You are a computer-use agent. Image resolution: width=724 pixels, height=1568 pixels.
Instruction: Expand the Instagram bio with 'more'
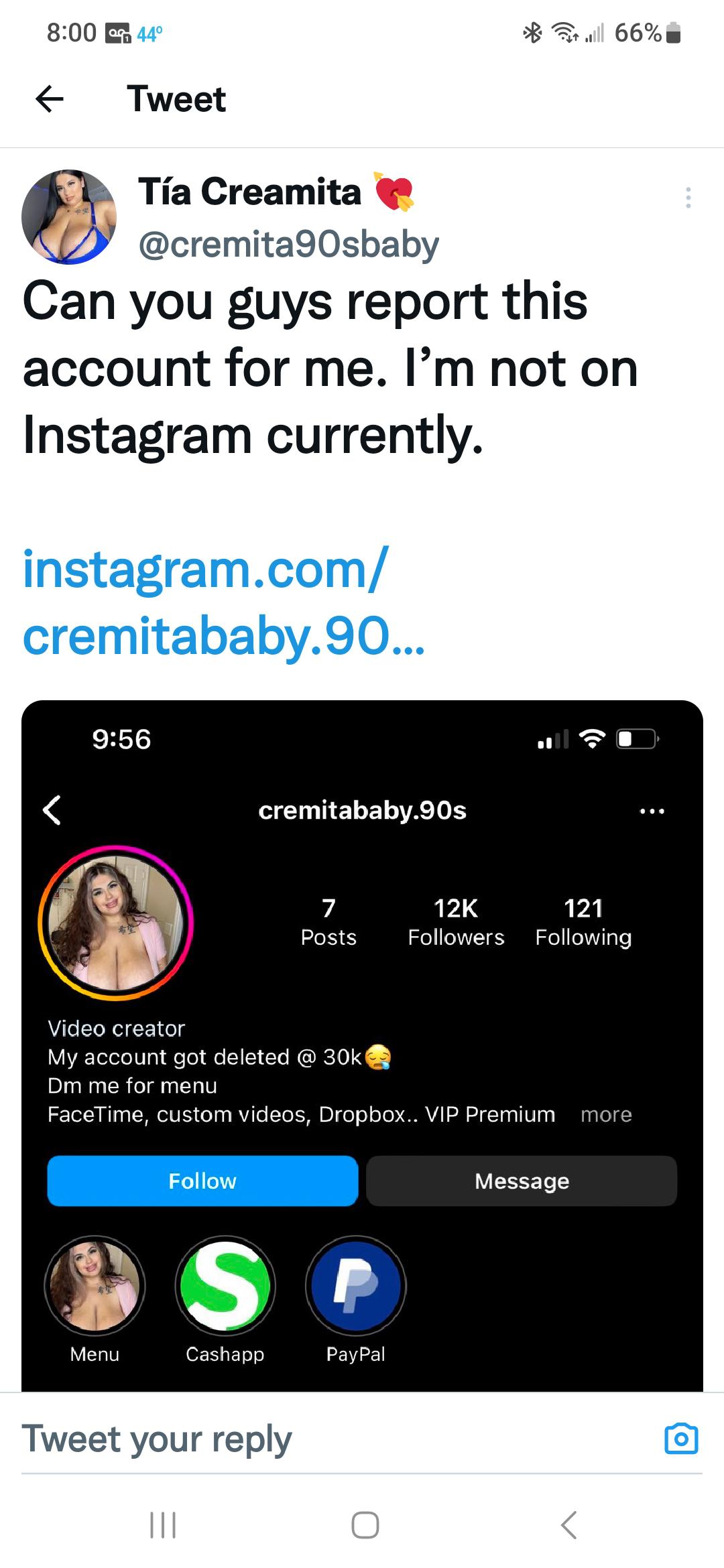(605, 1114)
